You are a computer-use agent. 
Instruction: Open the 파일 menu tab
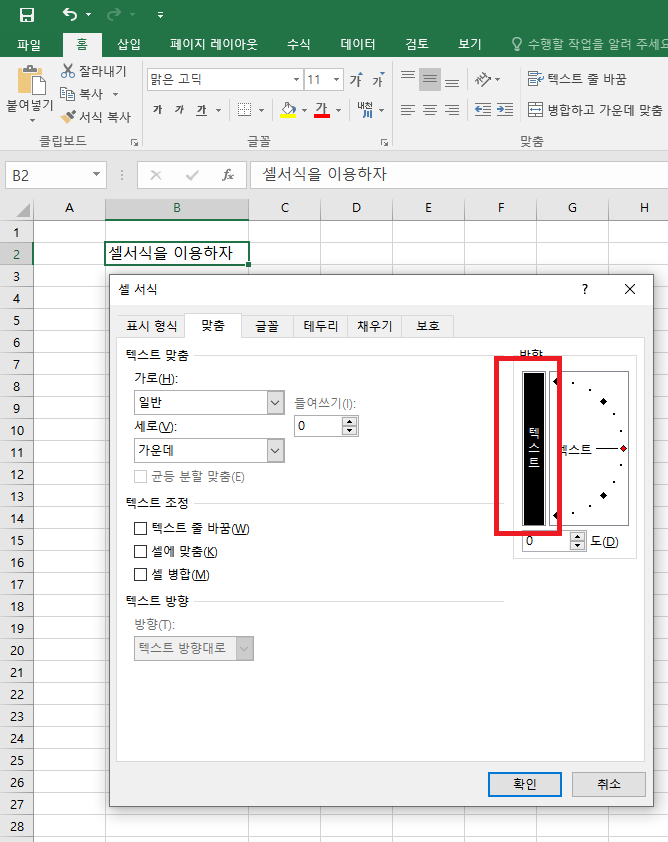pos(29,44)
